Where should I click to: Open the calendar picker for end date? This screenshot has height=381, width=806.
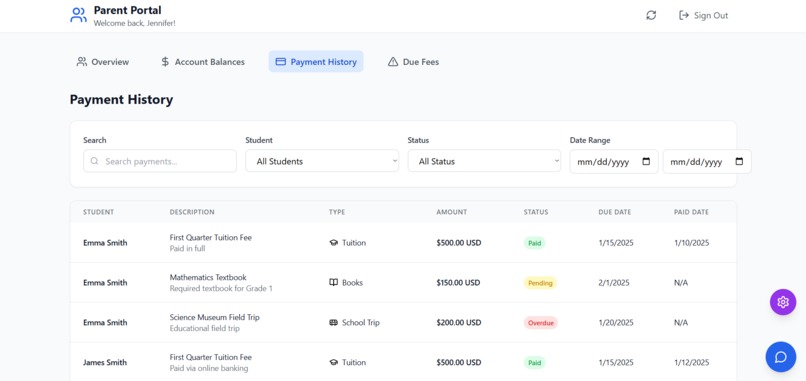pyautogui.click(x=739, y=161)
